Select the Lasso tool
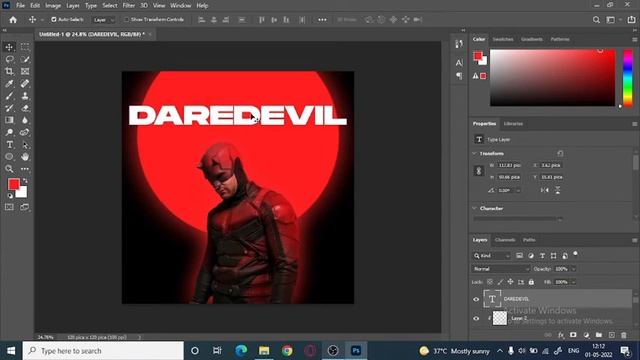 pos(9,59)
